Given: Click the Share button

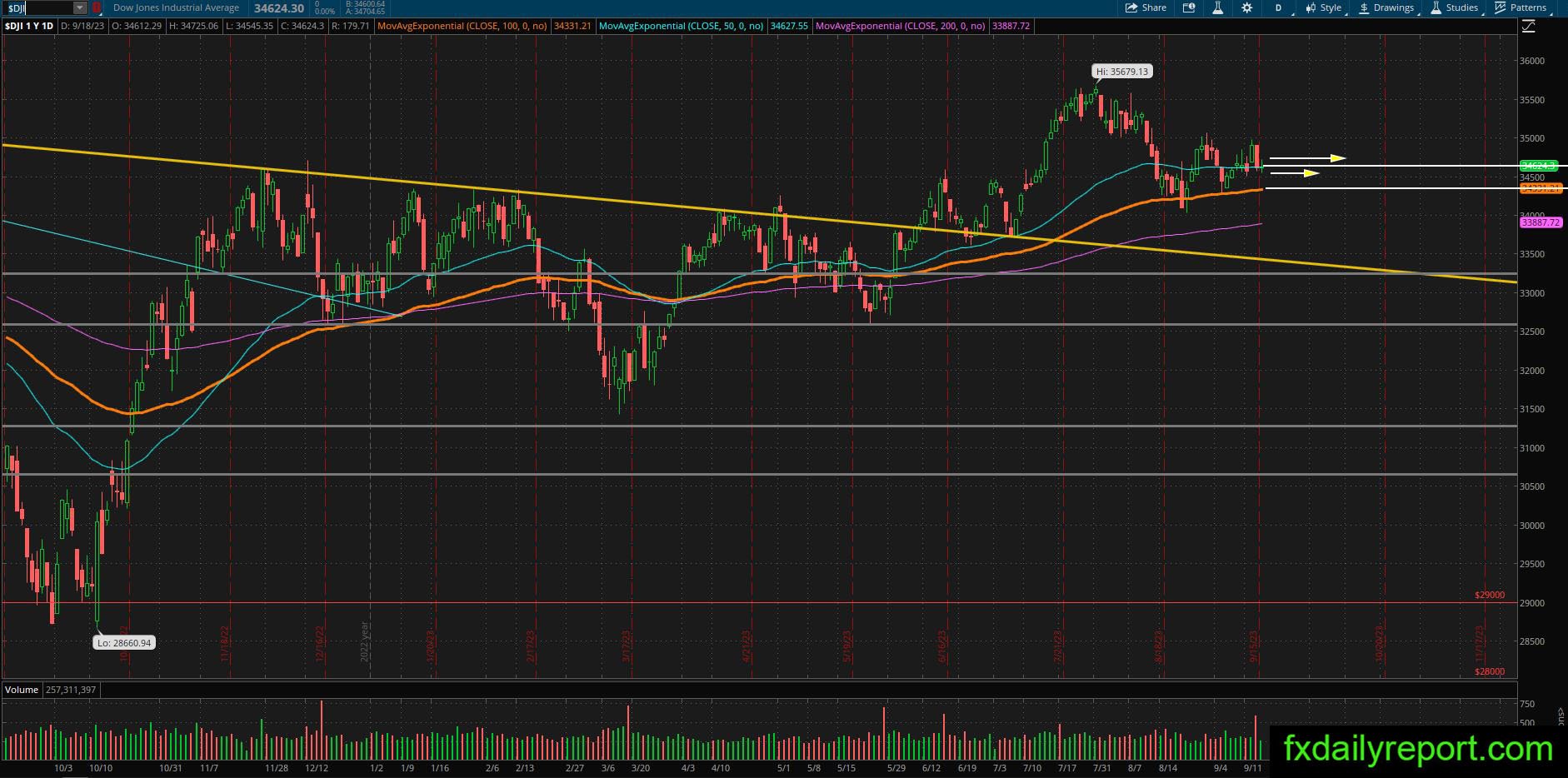Looking at the screenshot, I should coord(1146,7).
